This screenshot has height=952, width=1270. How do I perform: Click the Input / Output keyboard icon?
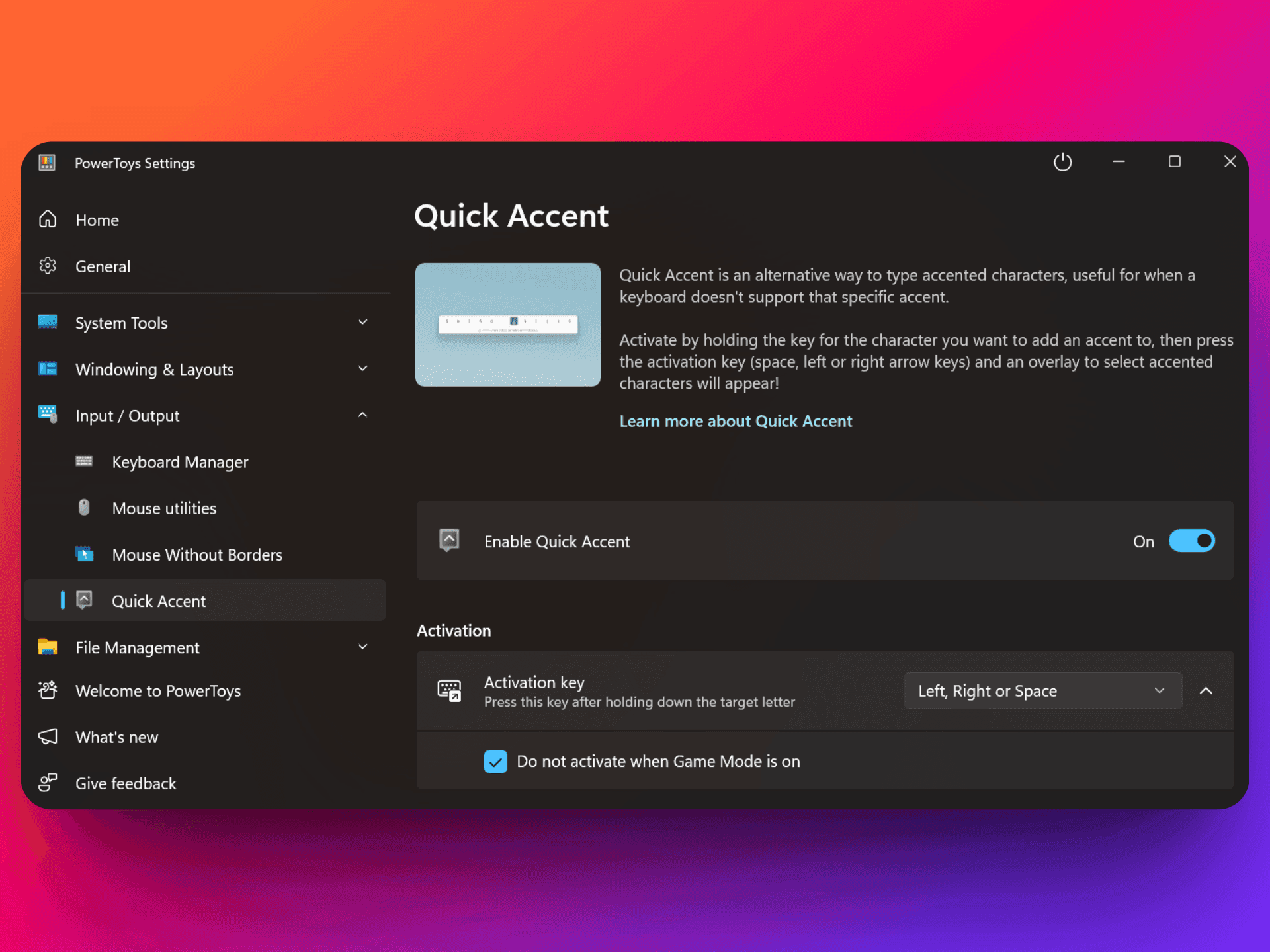[x=48, y=415]
